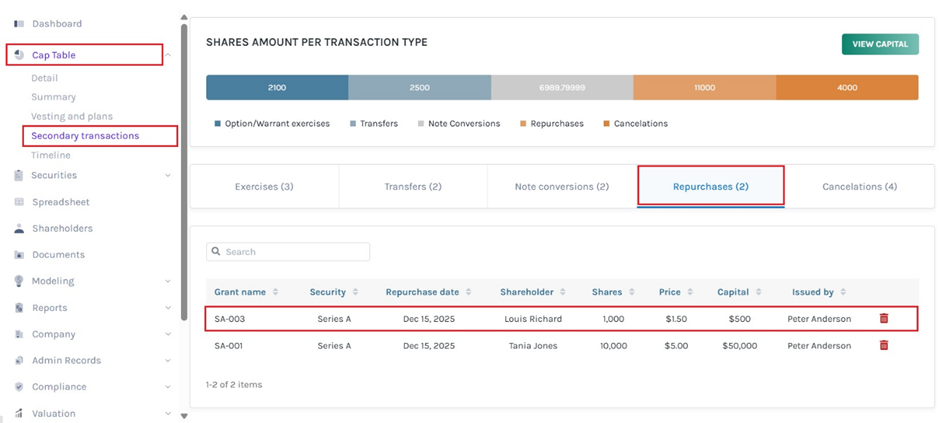Click the Shareholders person icon
This screenshot has height=423, width=939.
(19, 228)
